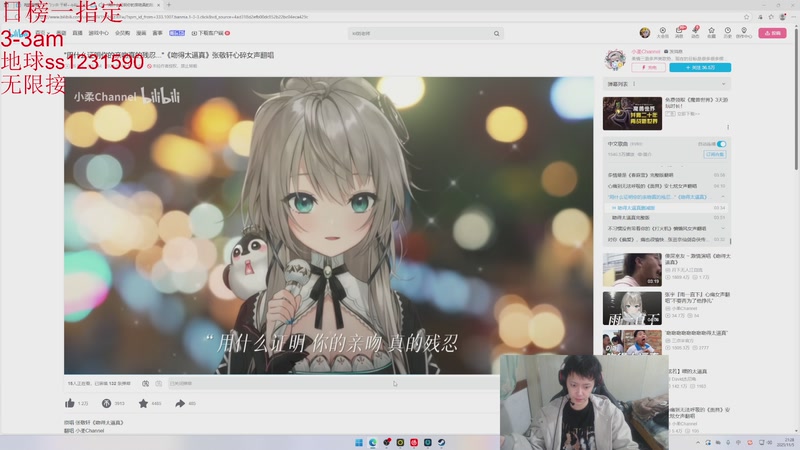
Task: Open a new browser tab with plus
Action: point(169,5)
